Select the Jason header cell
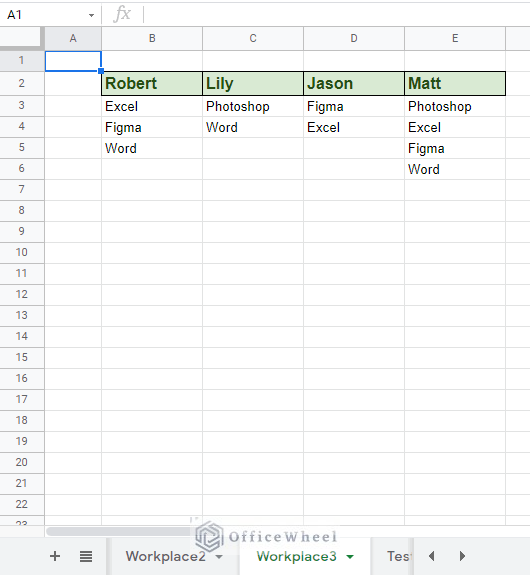530x575 pixels. 354,84
